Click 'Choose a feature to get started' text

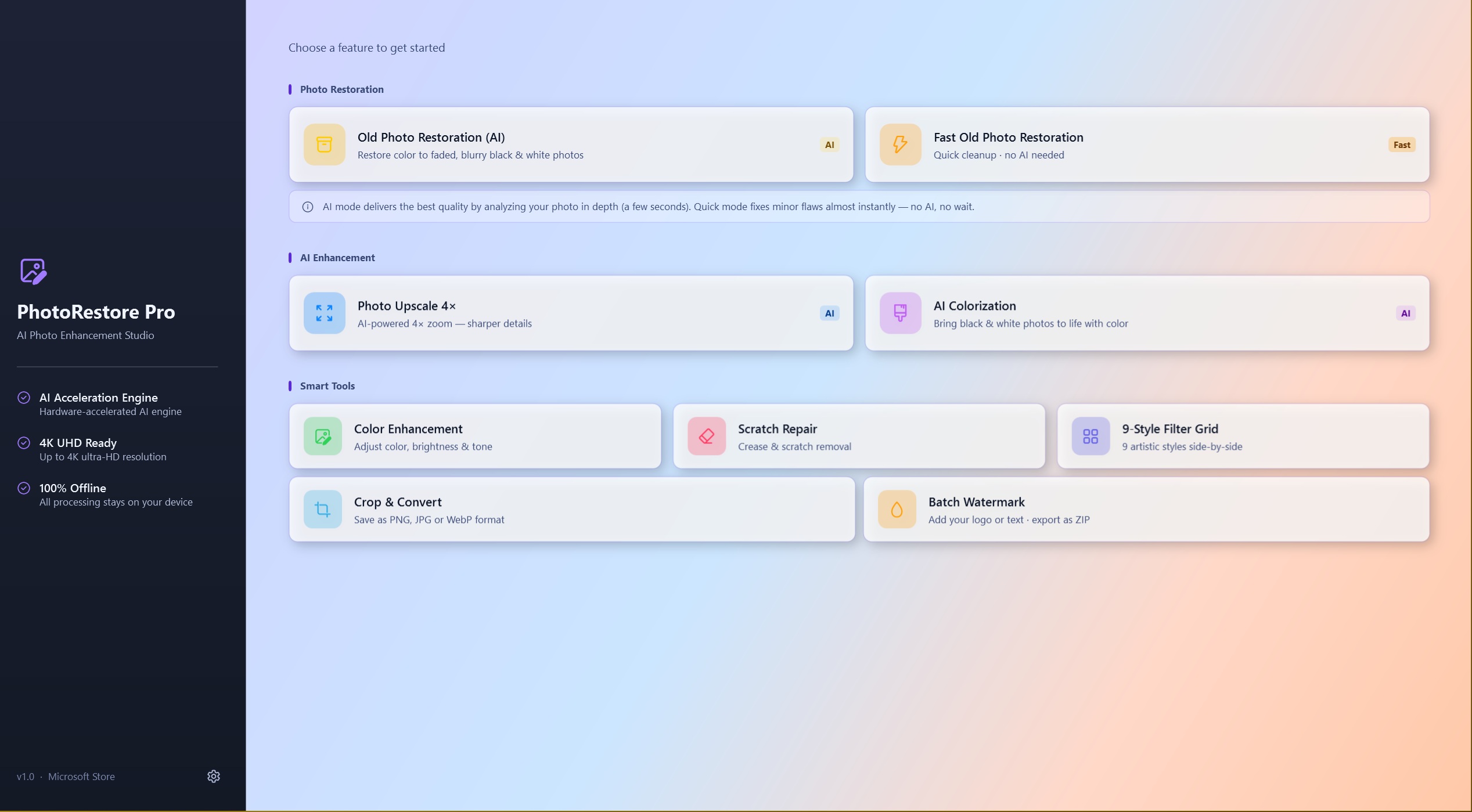click(x=367, y=48)
